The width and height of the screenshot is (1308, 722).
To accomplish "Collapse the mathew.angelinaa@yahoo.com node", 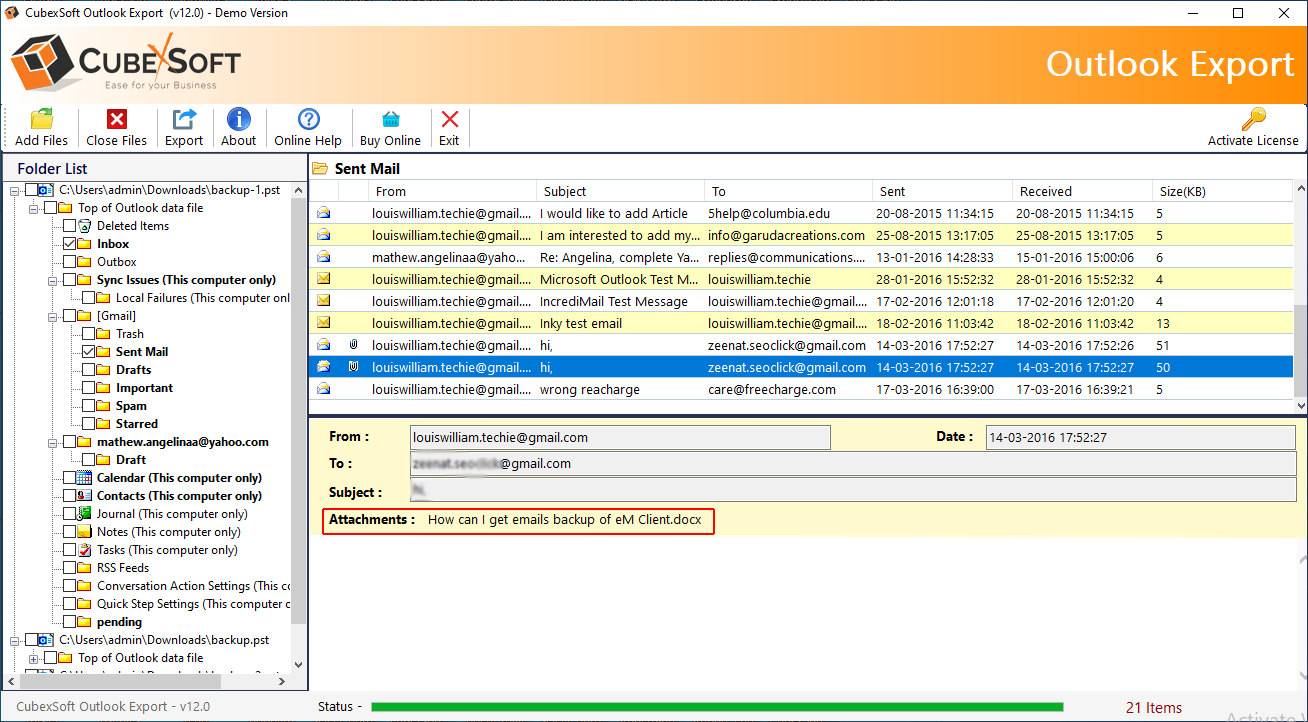I will 53,442.
